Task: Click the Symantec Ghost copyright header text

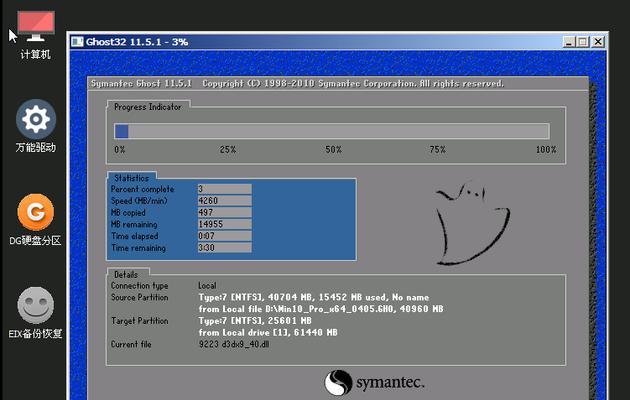Action: 297,84
